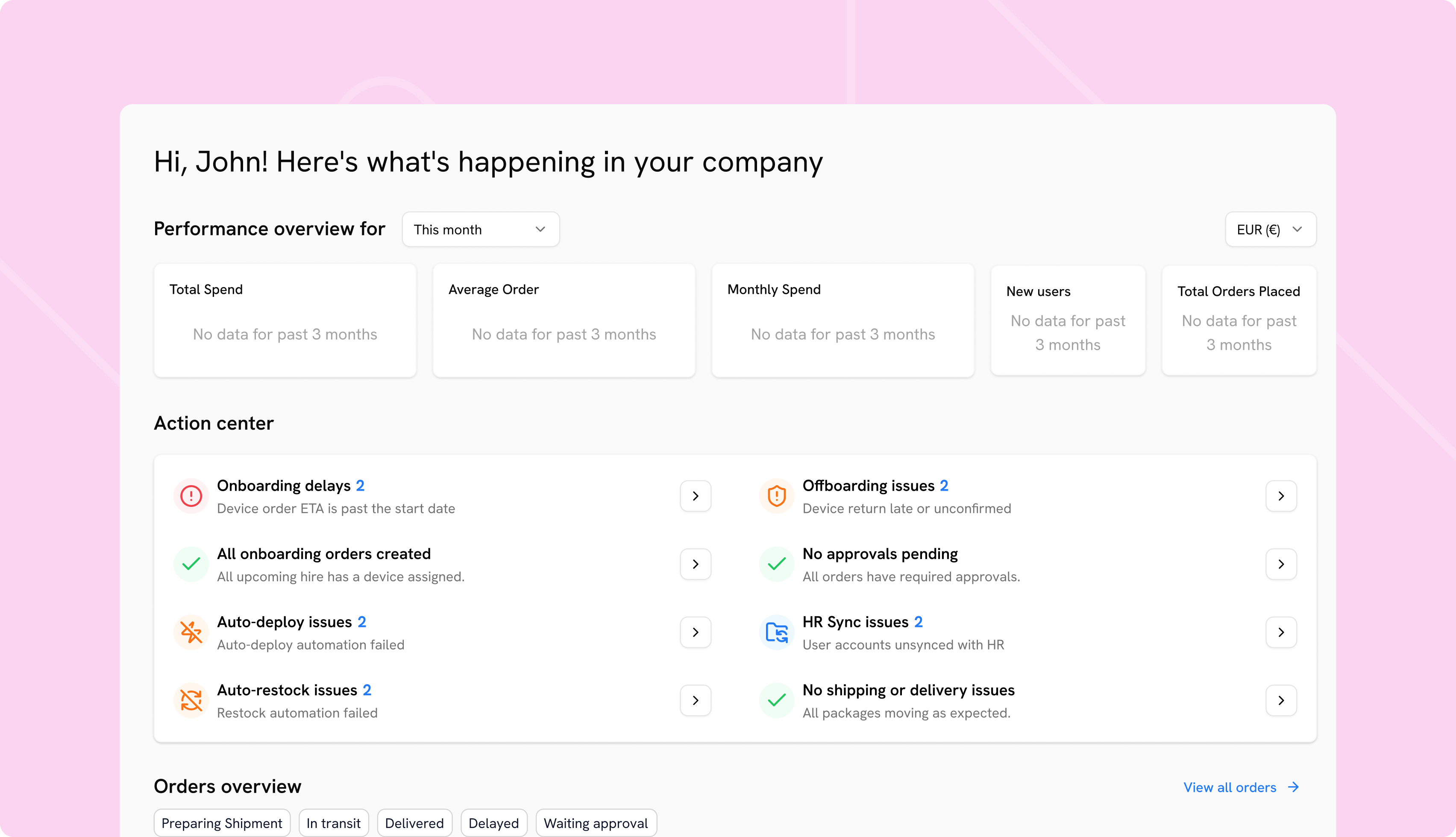The width and height of the screenshot is (1456, 837).
Task: Click 'User accounts unsynced with HR' text
Action: 903,645
